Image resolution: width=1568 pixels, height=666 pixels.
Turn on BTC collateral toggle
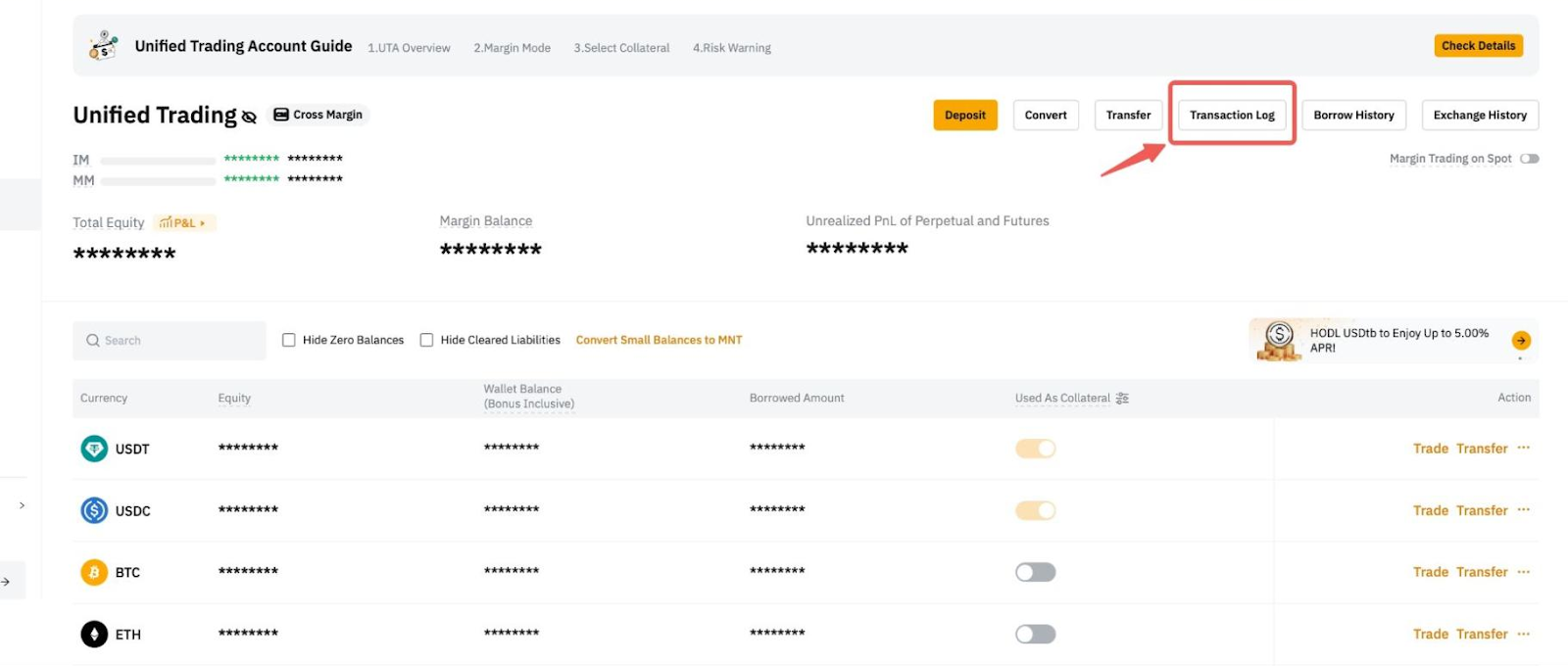tap(1035, 572)
